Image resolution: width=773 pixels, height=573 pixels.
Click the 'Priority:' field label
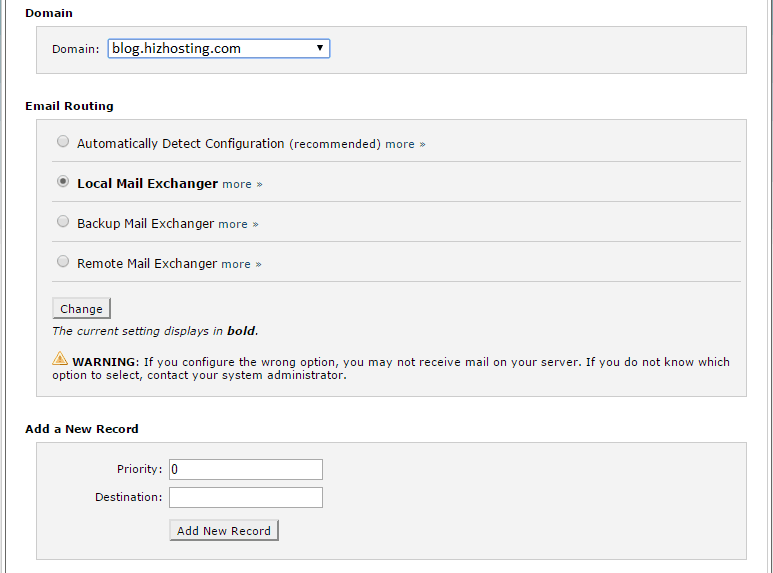click(x=139, y=469)
